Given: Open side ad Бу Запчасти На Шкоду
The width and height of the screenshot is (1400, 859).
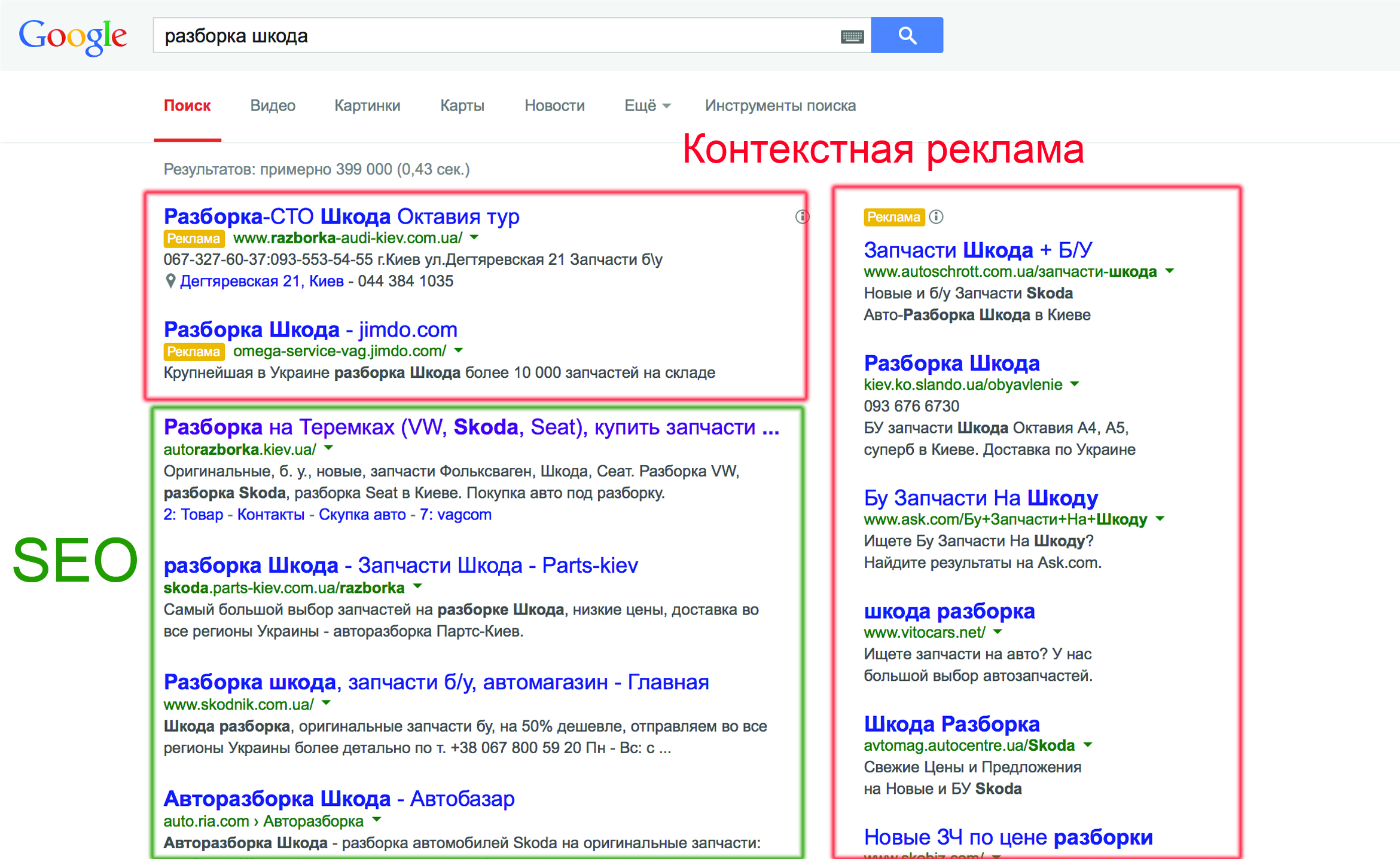Looking at the screenshot, I should pos(981,497).
